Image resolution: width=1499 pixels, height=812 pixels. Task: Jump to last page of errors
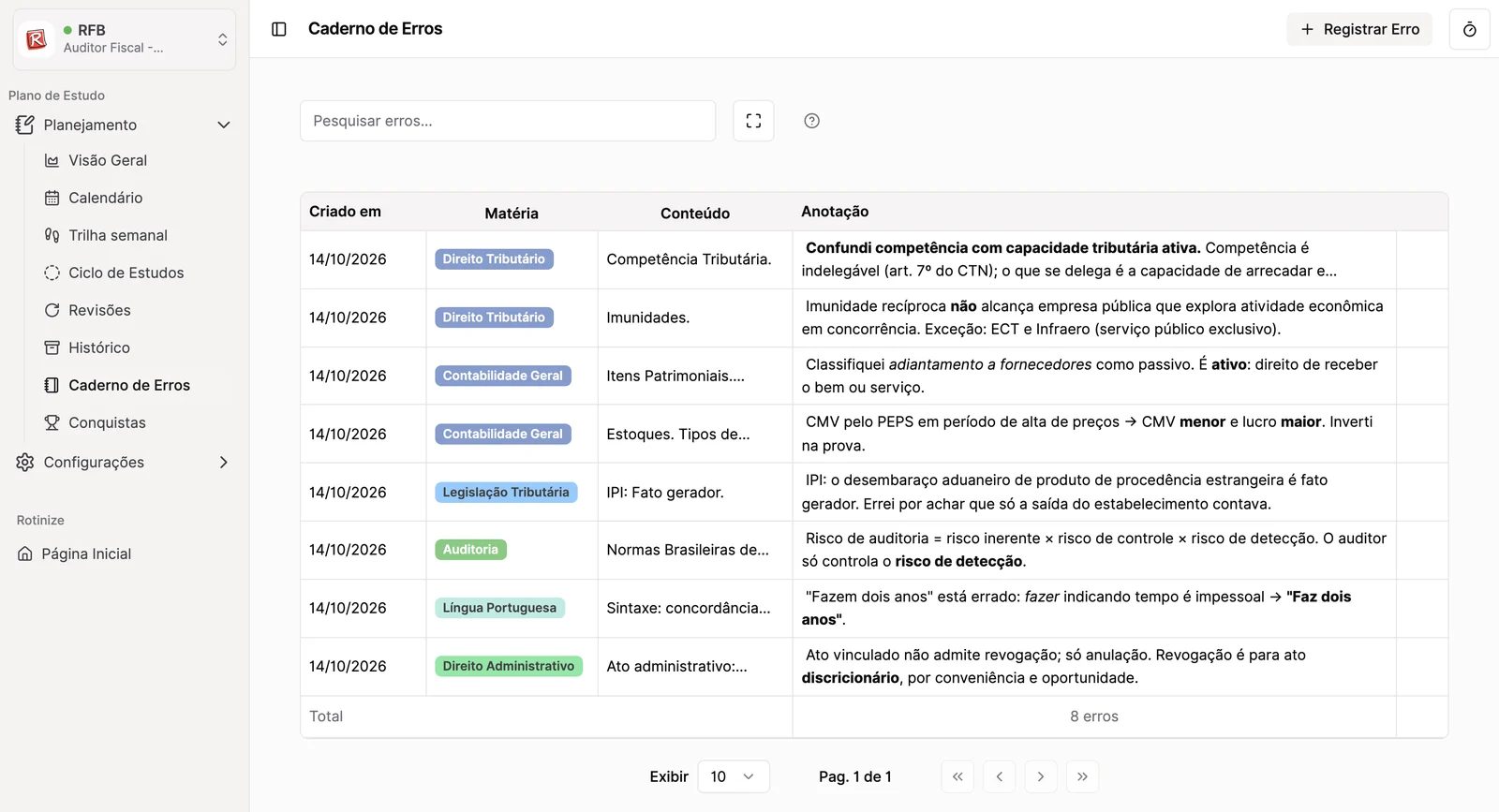tap(1082, 776)
